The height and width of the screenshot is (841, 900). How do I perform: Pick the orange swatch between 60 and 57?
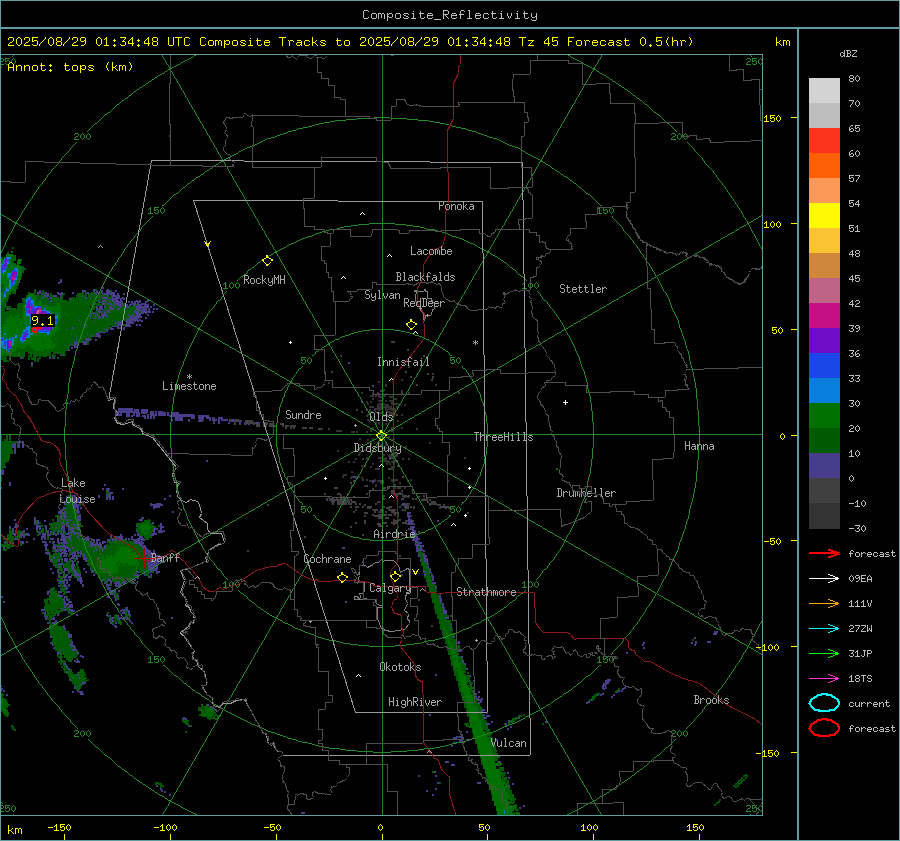click(x=824, y=166)
